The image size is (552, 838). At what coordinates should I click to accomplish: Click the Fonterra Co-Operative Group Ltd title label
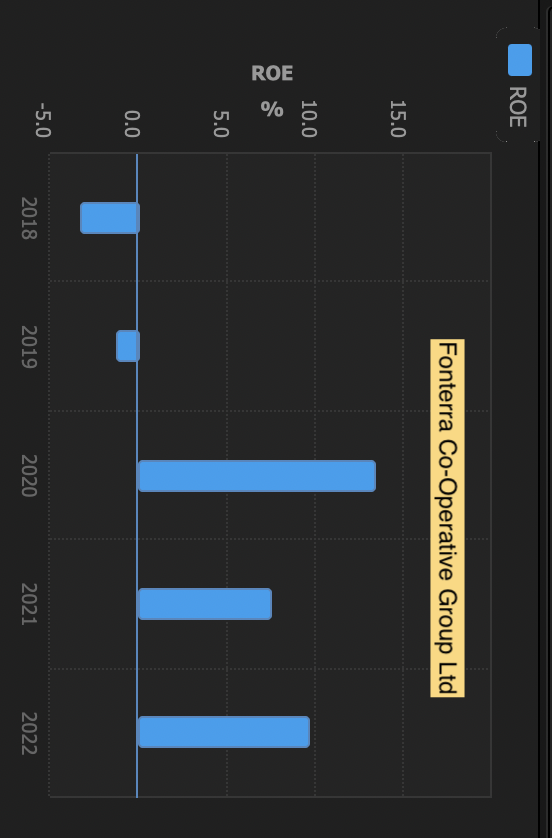click(448, 518)
